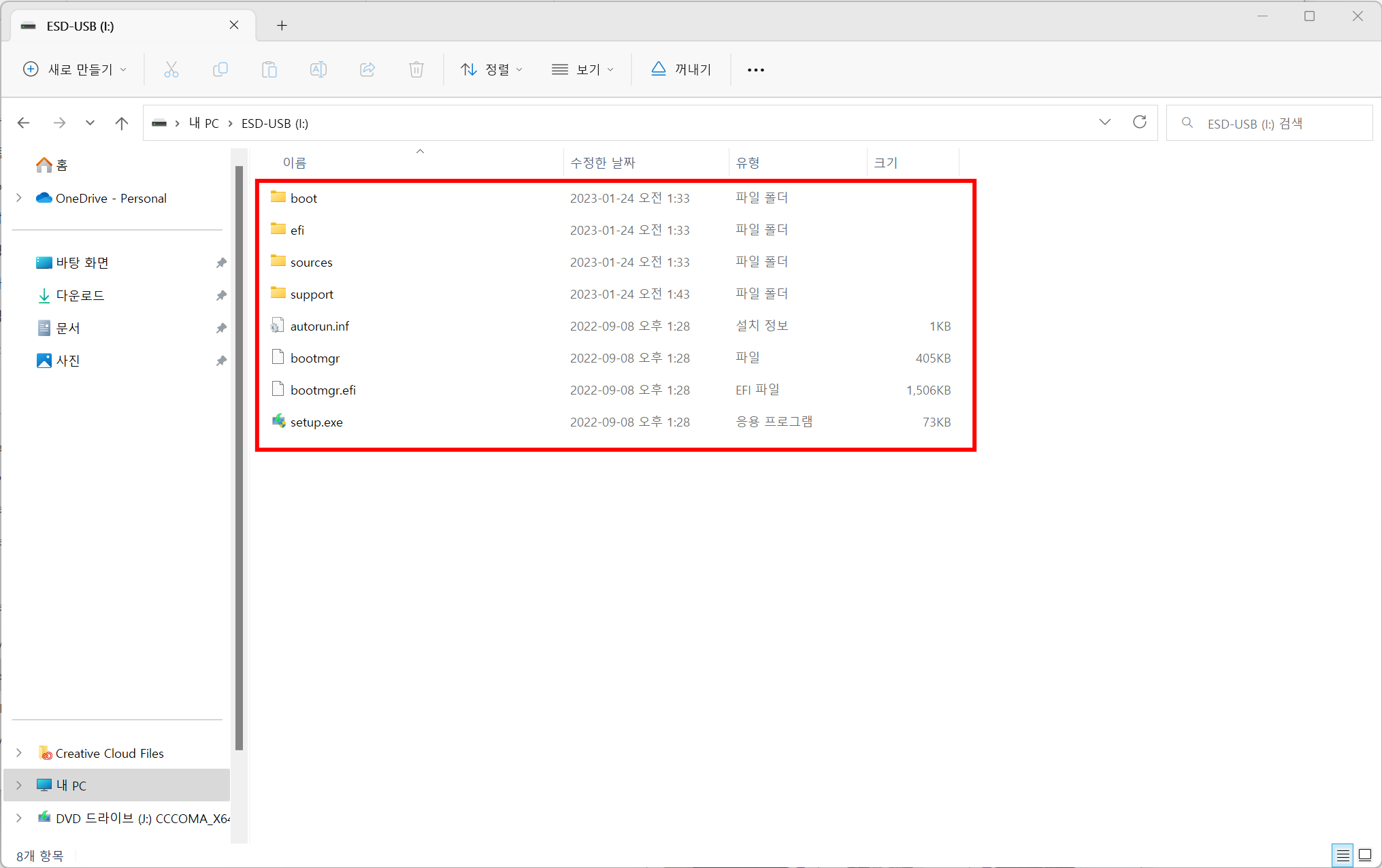Switch to details view layout icon
The image size is (1382, 868).
[x=1343, y=854]
